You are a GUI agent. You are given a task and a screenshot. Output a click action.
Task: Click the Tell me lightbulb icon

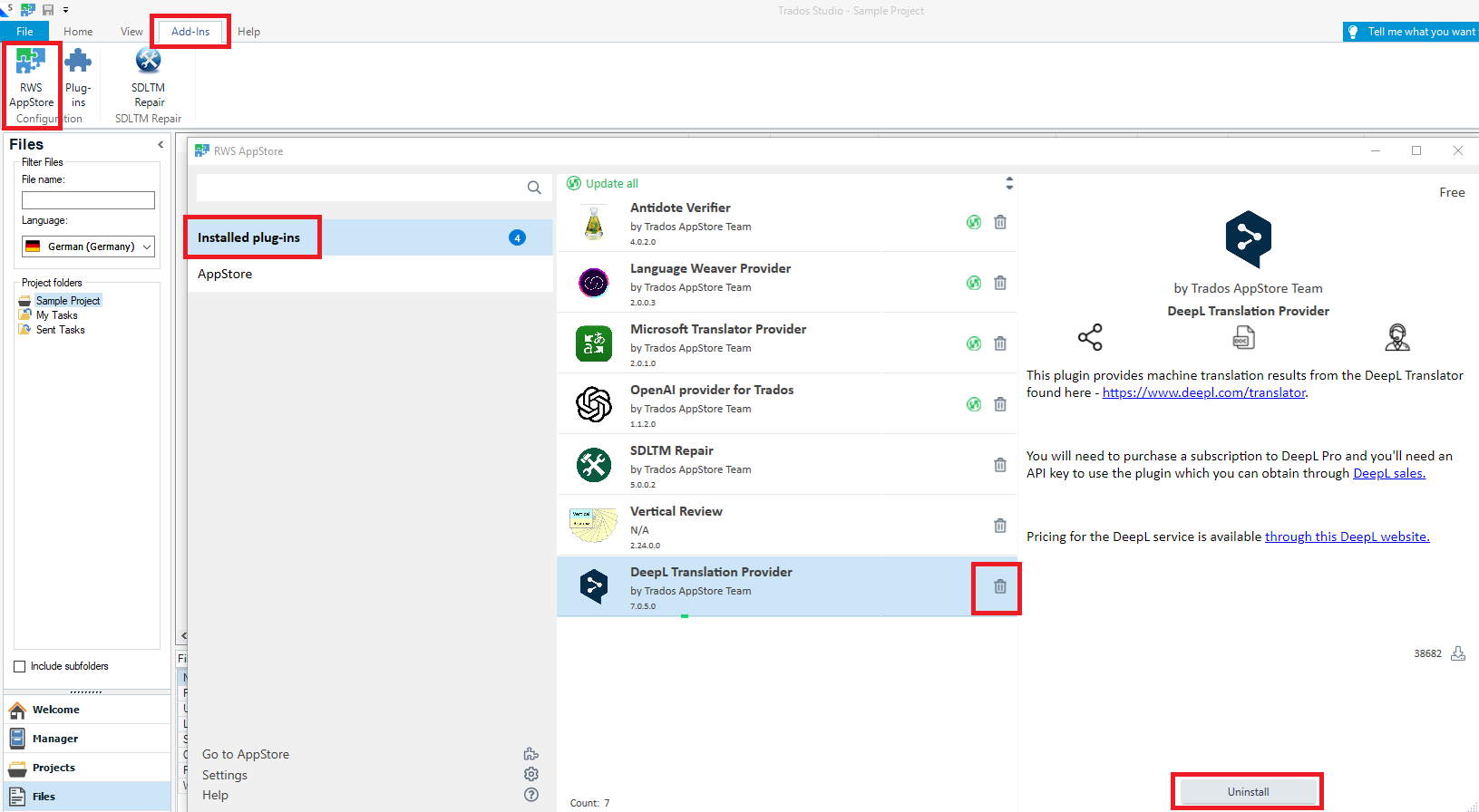[x=1353, y=32]
